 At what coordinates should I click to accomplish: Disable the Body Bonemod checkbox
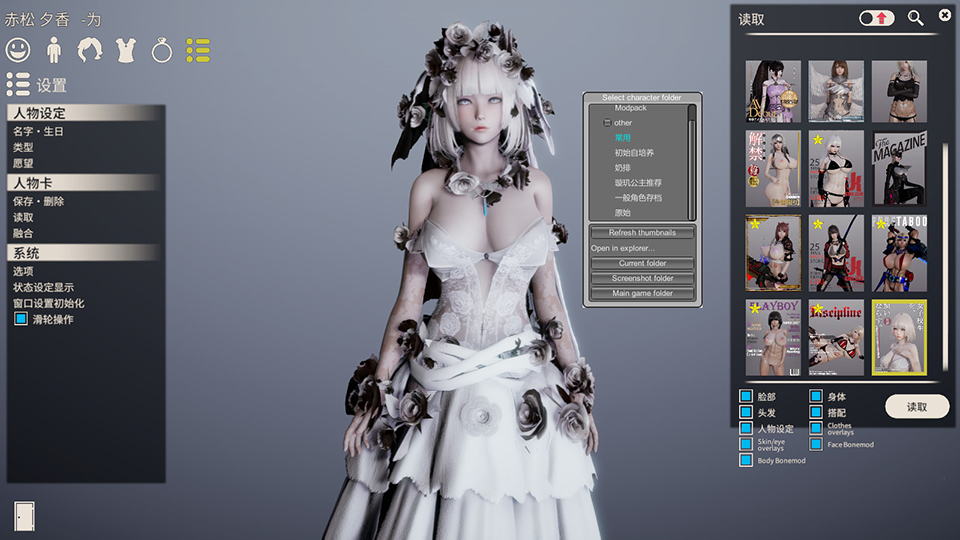(746, 460)
